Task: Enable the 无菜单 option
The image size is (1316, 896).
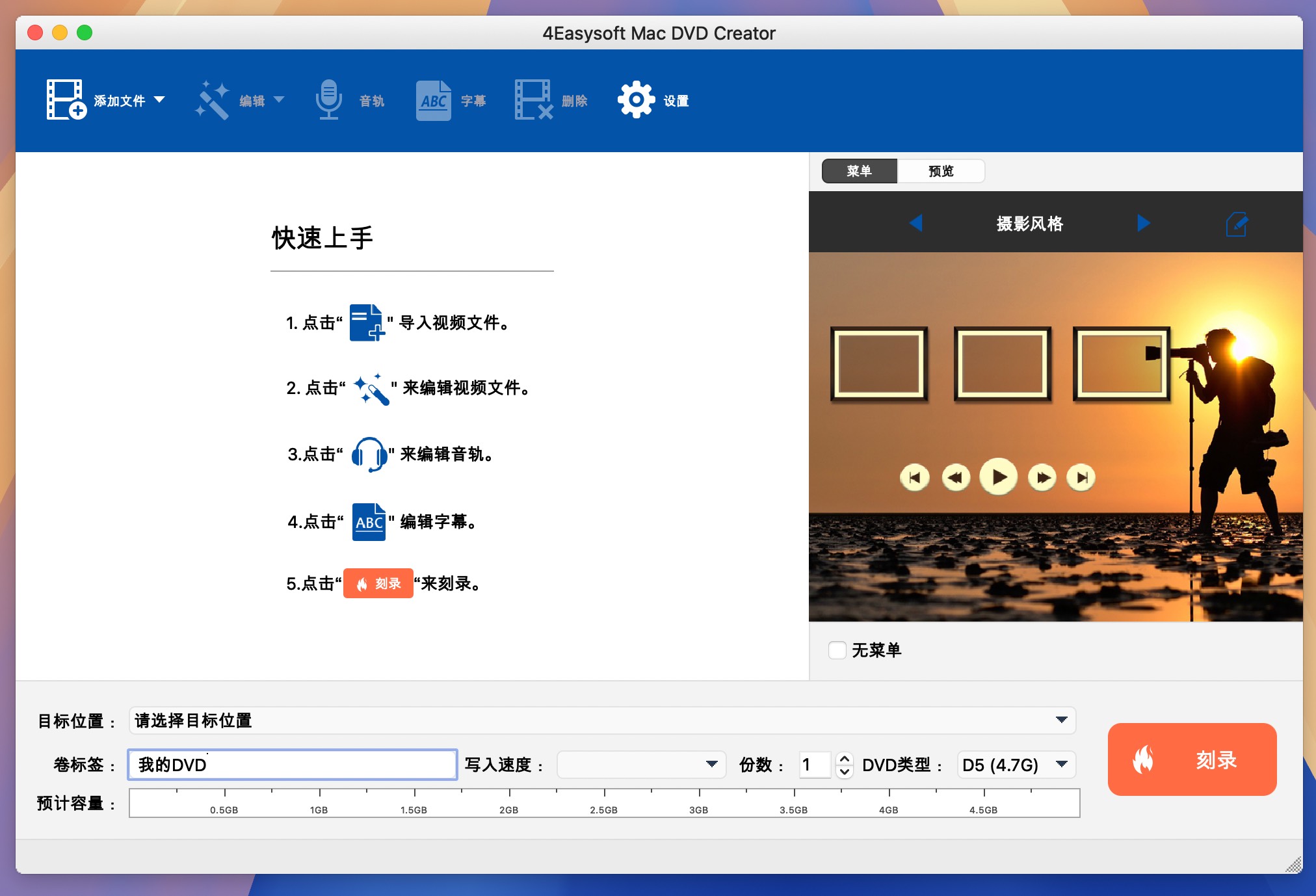Action: pos(837,650)
